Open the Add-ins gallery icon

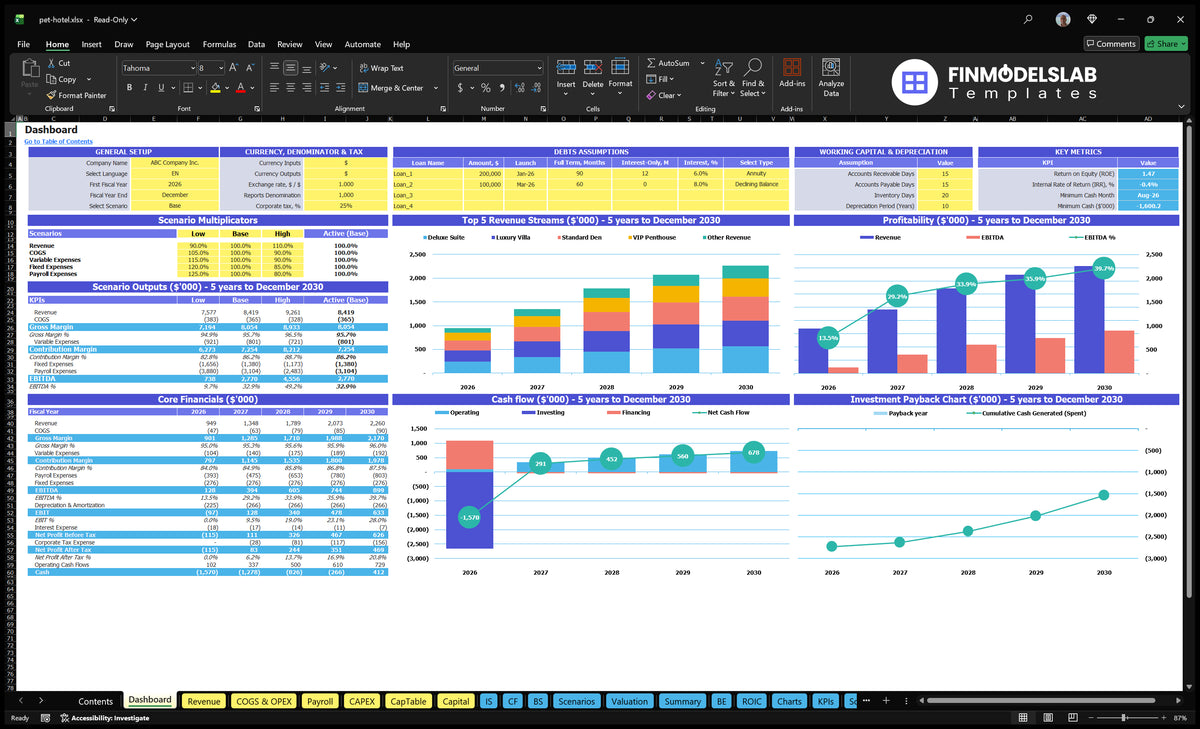pos(792,67)
